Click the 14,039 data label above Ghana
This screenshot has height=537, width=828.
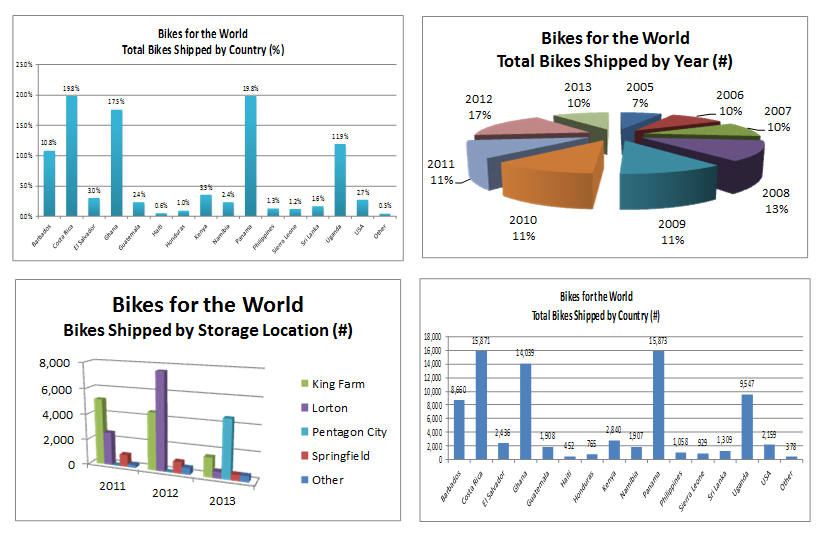525,353
